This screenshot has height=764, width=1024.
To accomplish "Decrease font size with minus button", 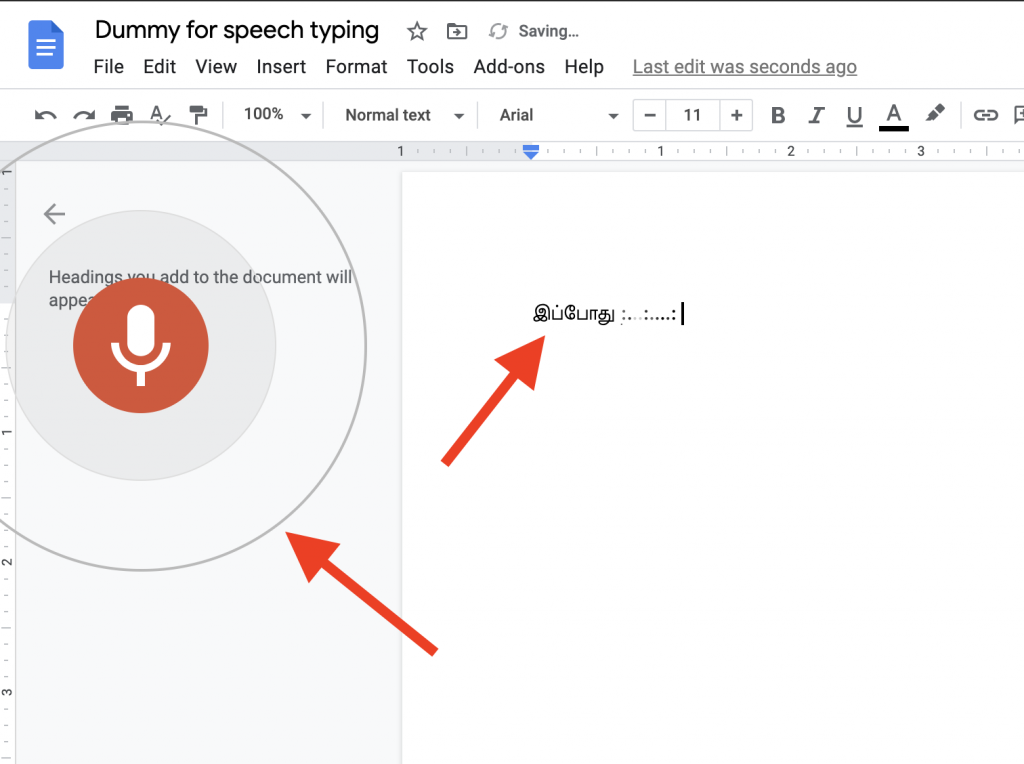I will (650, 116).
